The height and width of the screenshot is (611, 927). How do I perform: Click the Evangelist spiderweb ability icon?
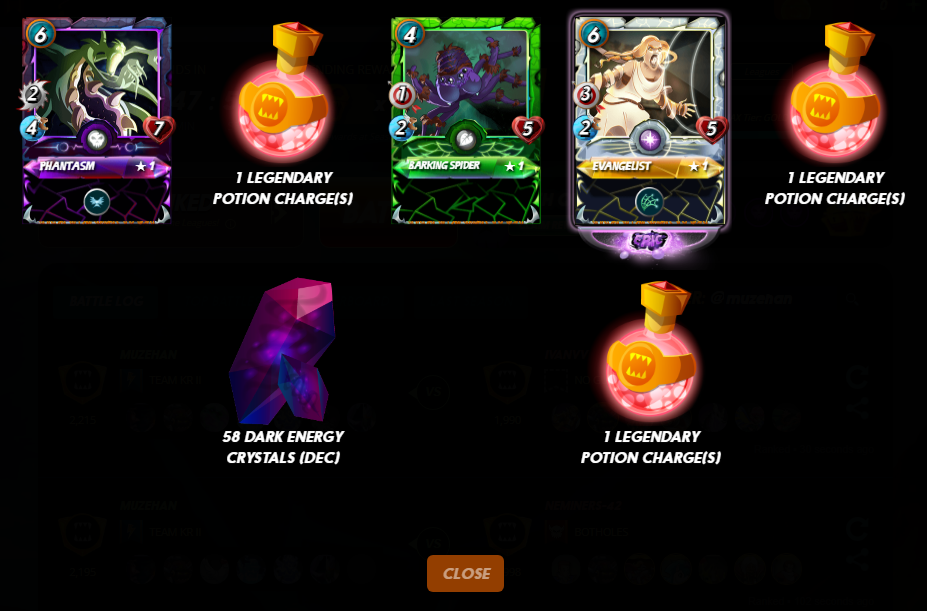(x=649, y=202)
